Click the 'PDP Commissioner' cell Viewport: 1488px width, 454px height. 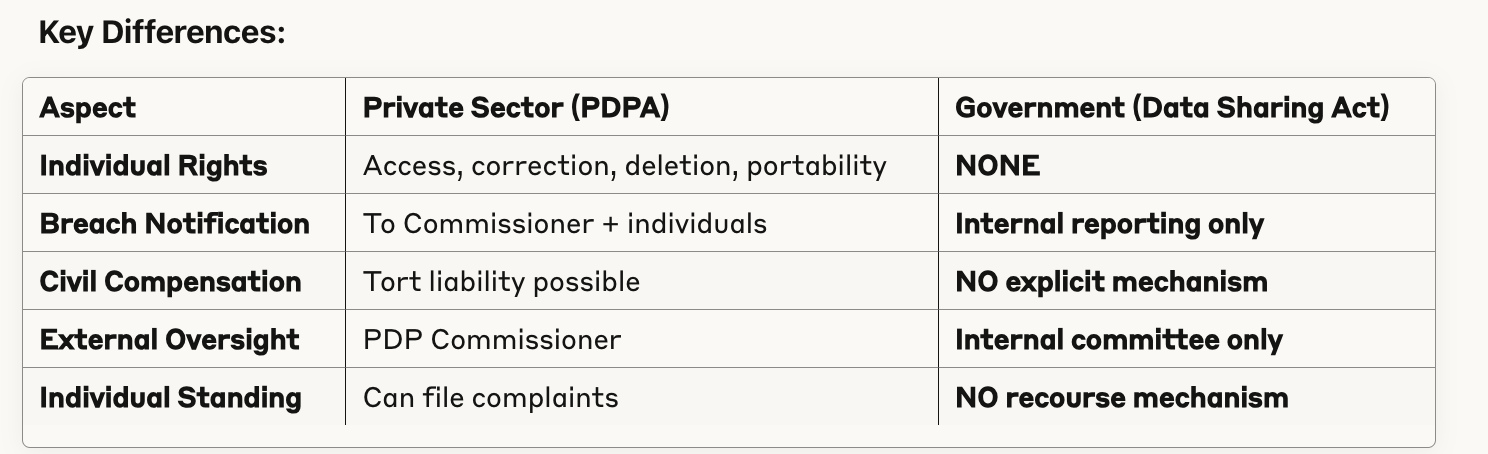pyautogui.click(x=491, y=340)
